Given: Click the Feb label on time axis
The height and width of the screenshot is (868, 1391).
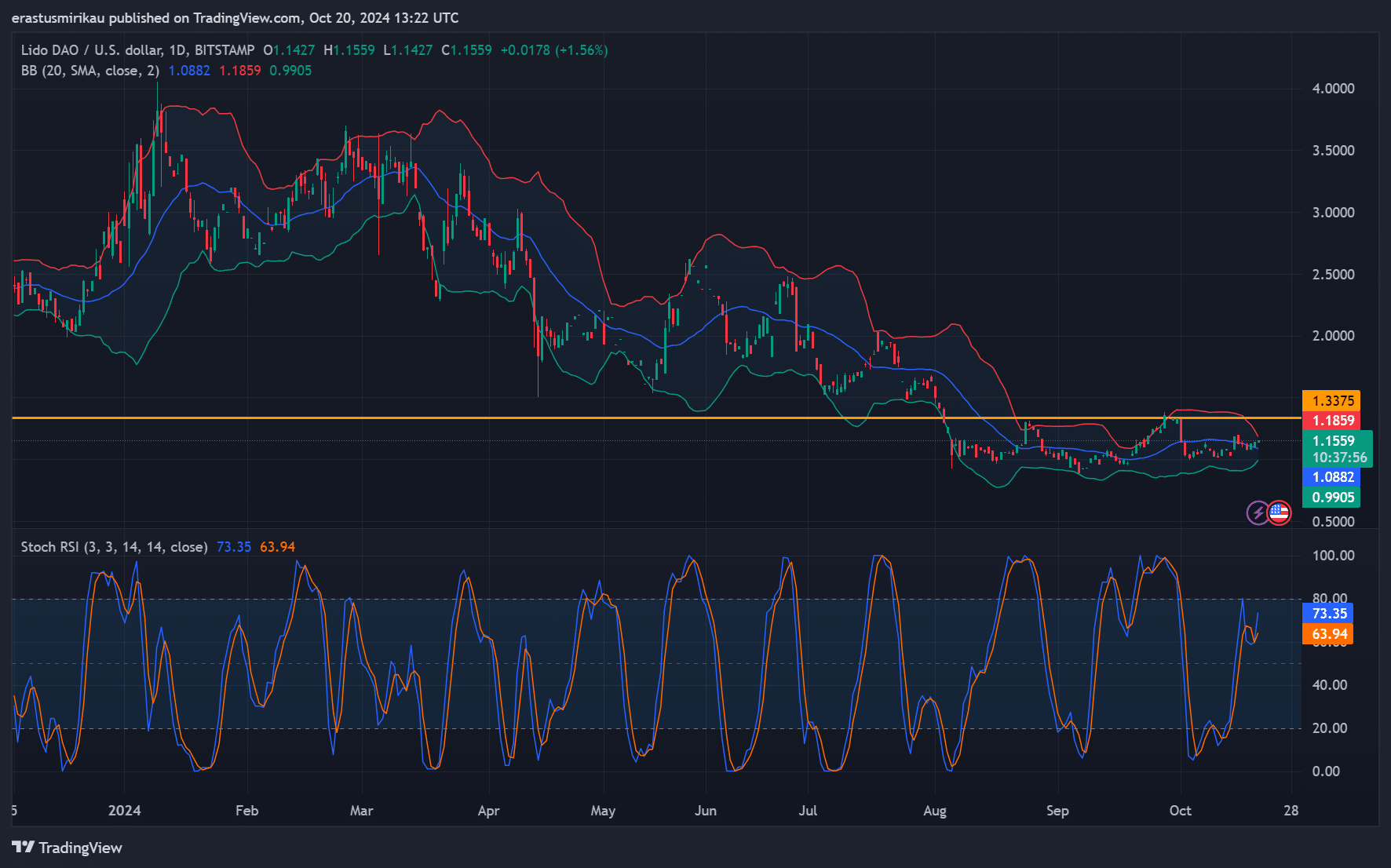Looking at the screenshot, I should (247, 811).
